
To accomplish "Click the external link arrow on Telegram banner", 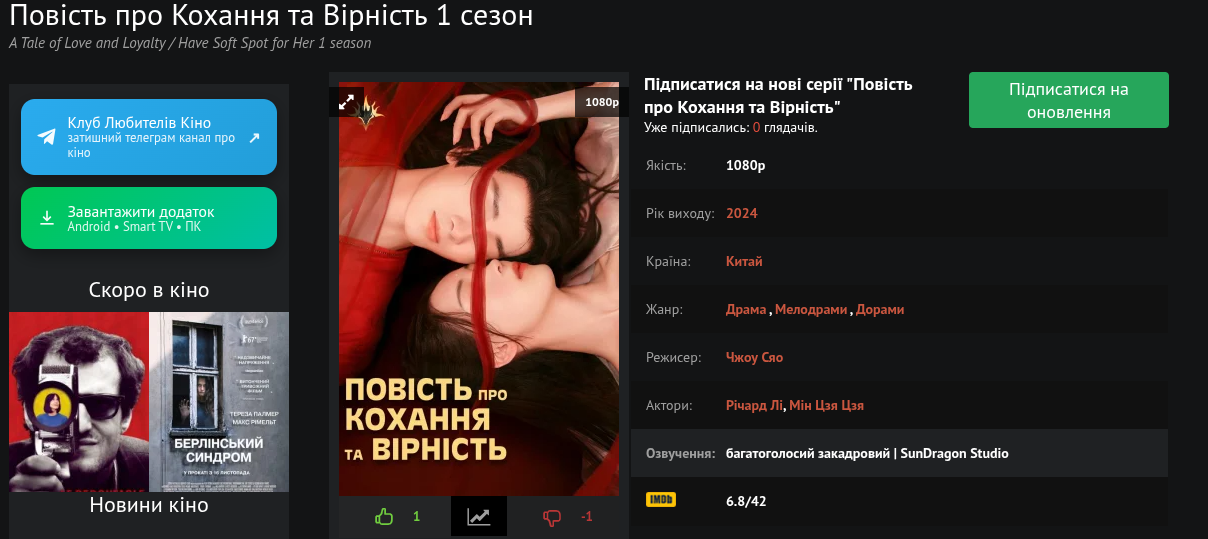I will pyautogui.click(x=254, y=138).
